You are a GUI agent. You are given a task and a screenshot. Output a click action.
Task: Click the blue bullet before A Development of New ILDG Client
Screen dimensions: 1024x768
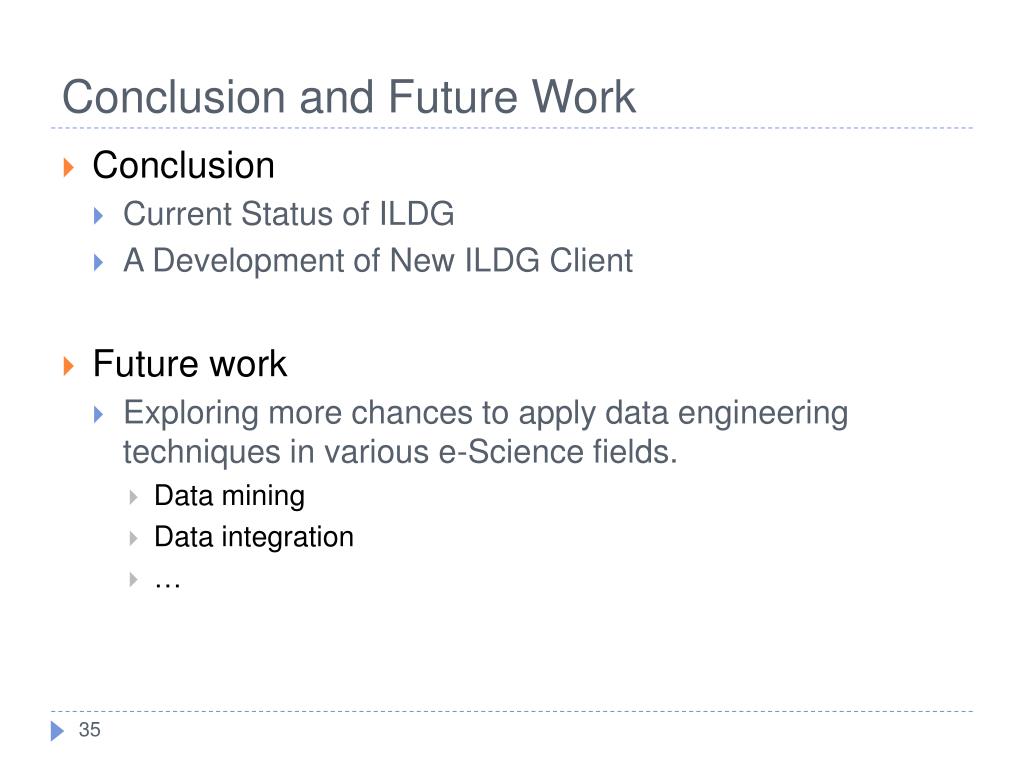(99, 263)
